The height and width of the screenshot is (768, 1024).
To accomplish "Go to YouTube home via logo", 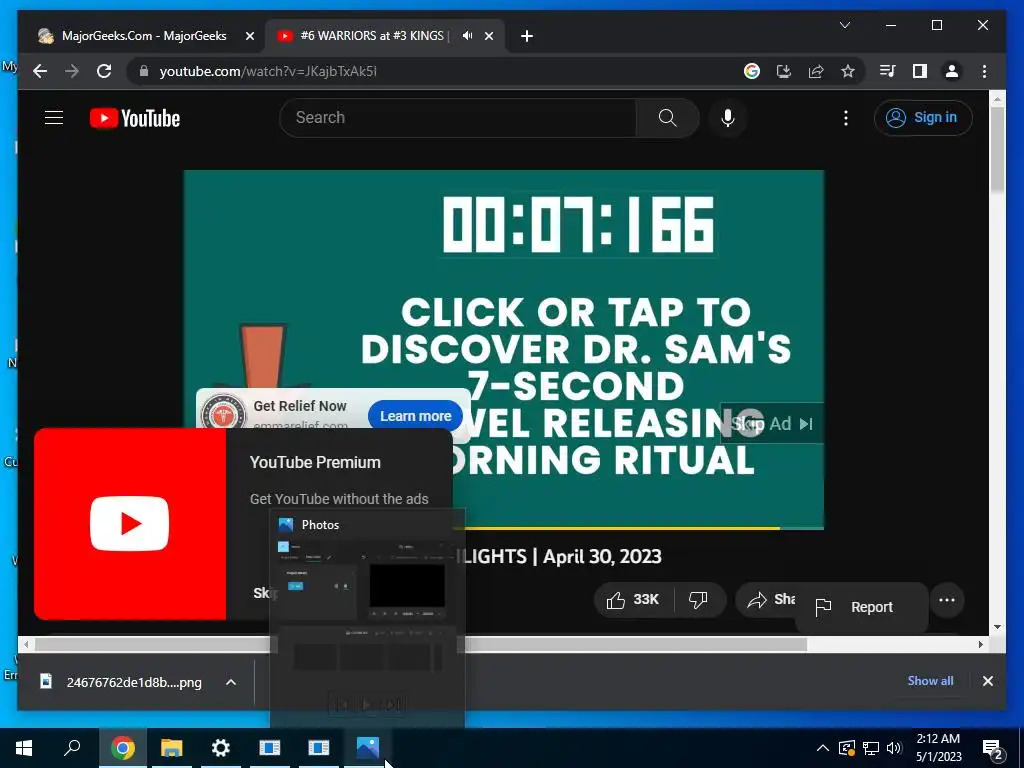I will click(x=135, y=118).
